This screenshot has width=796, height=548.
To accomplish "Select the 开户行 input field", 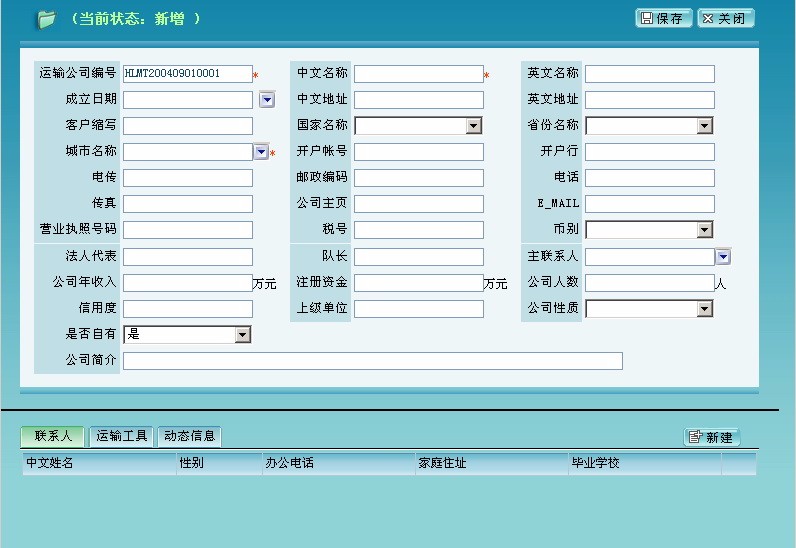I will [650, 151].
